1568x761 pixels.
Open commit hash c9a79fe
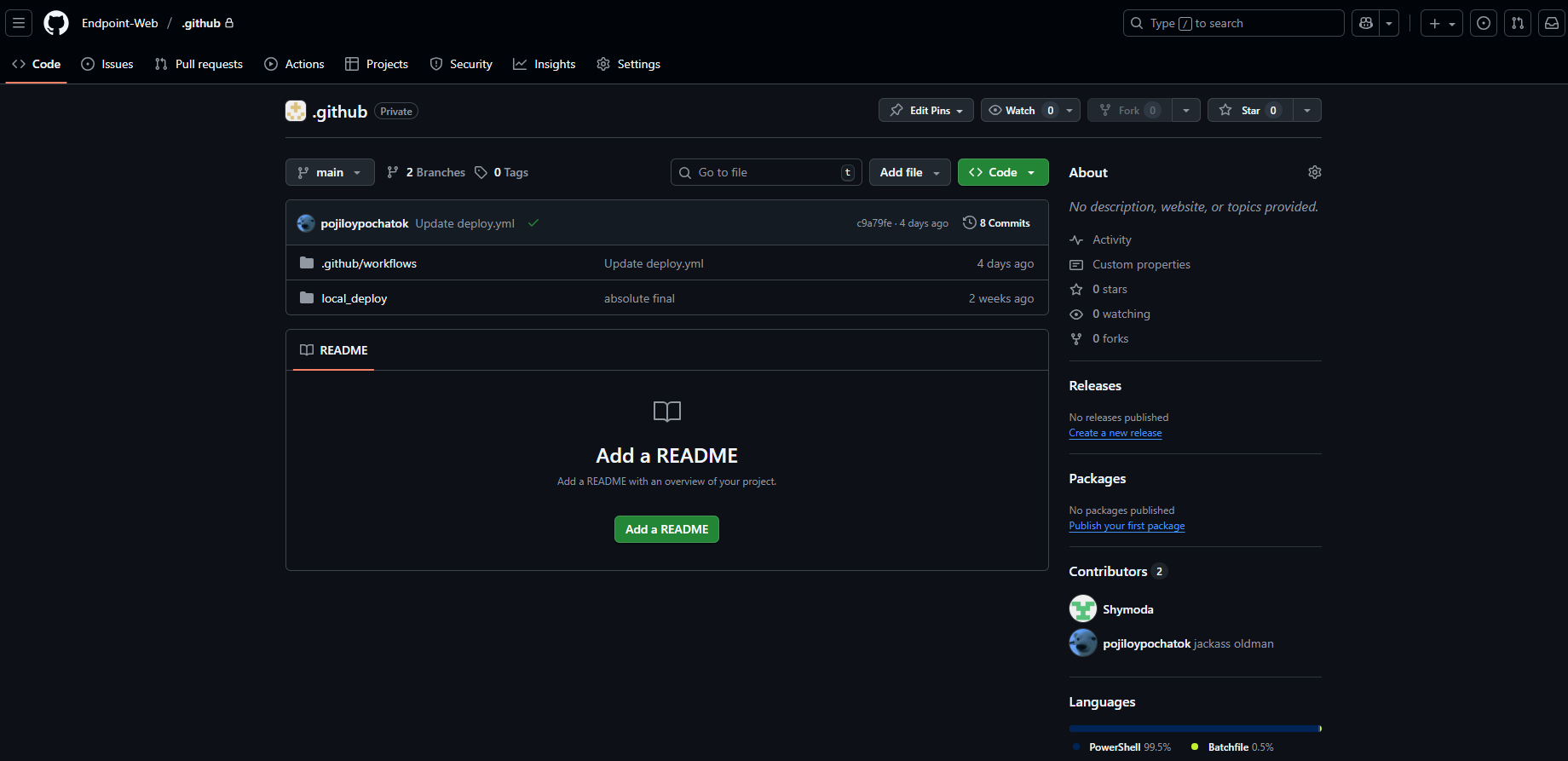point(874,223)
